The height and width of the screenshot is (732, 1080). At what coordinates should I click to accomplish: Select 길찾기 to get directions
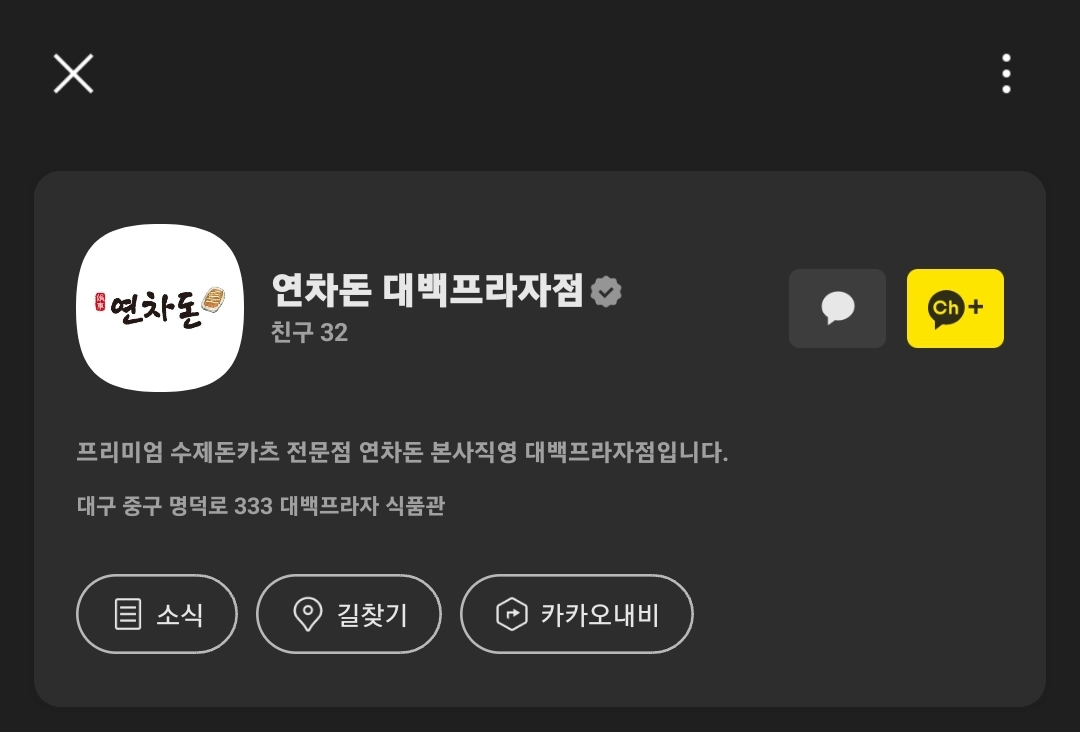click(x=349, y=614)
